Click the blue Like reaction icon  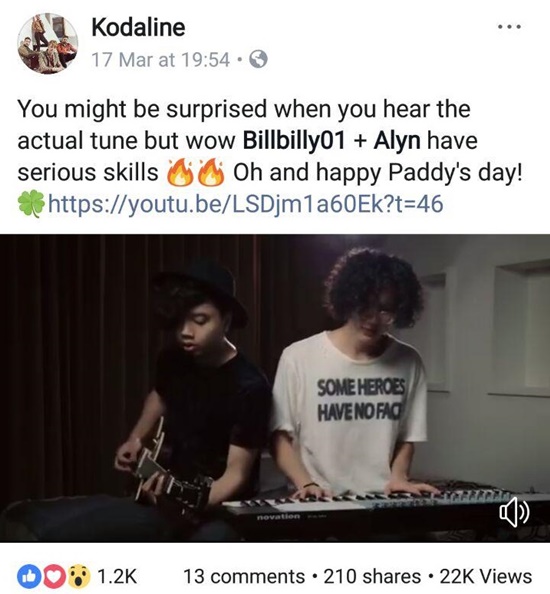click(x=27, y=576)
